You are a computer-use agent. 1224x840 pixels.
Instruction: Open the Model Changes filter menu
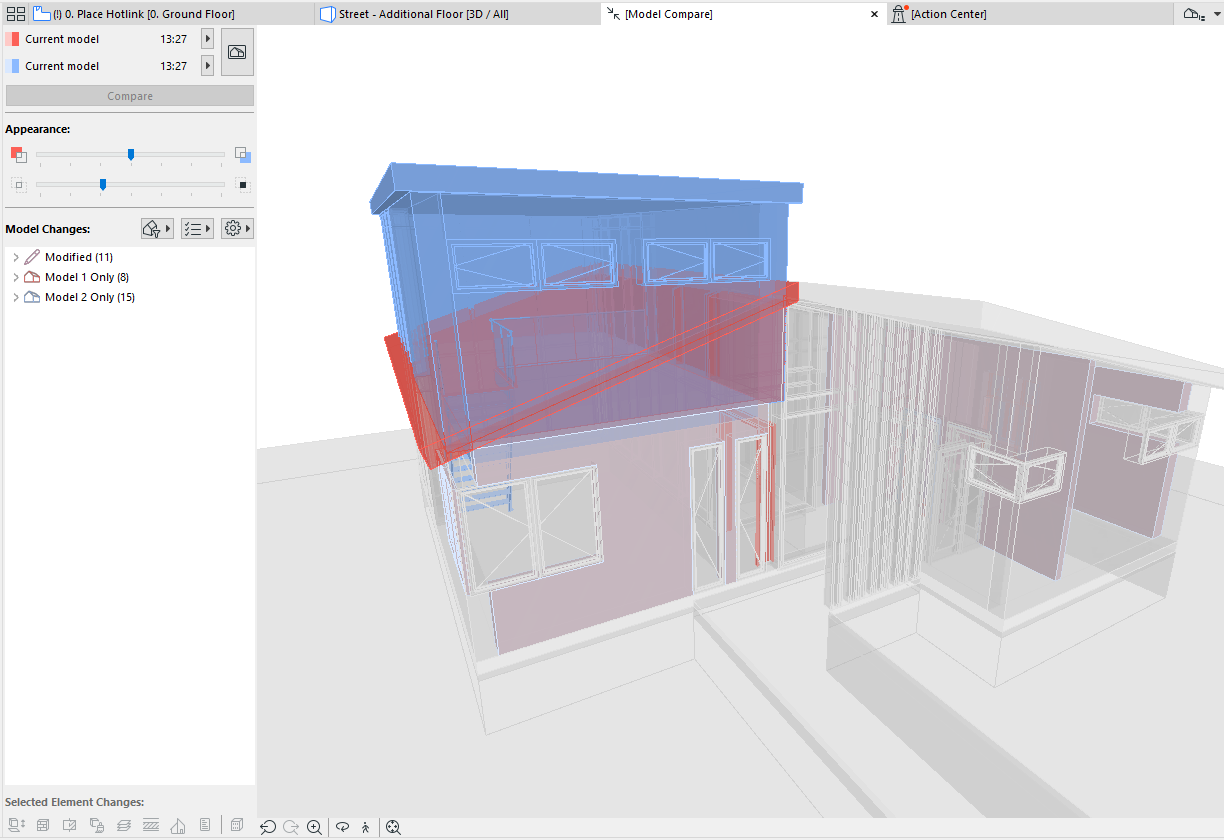click(157, 229)
